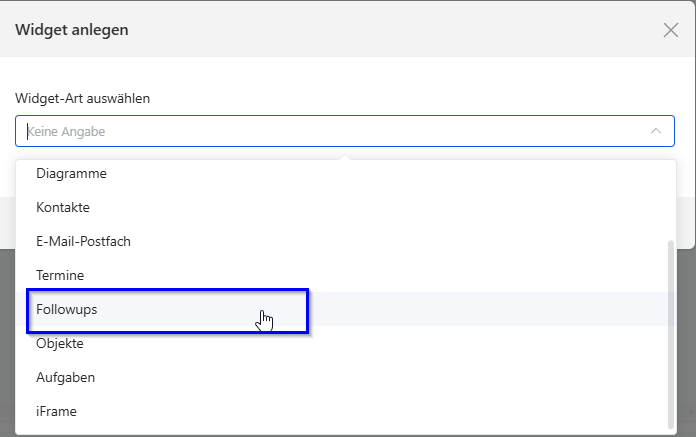Select the Termine option
The width and height of the screenshot is (696, 437).
coord(346,275)
